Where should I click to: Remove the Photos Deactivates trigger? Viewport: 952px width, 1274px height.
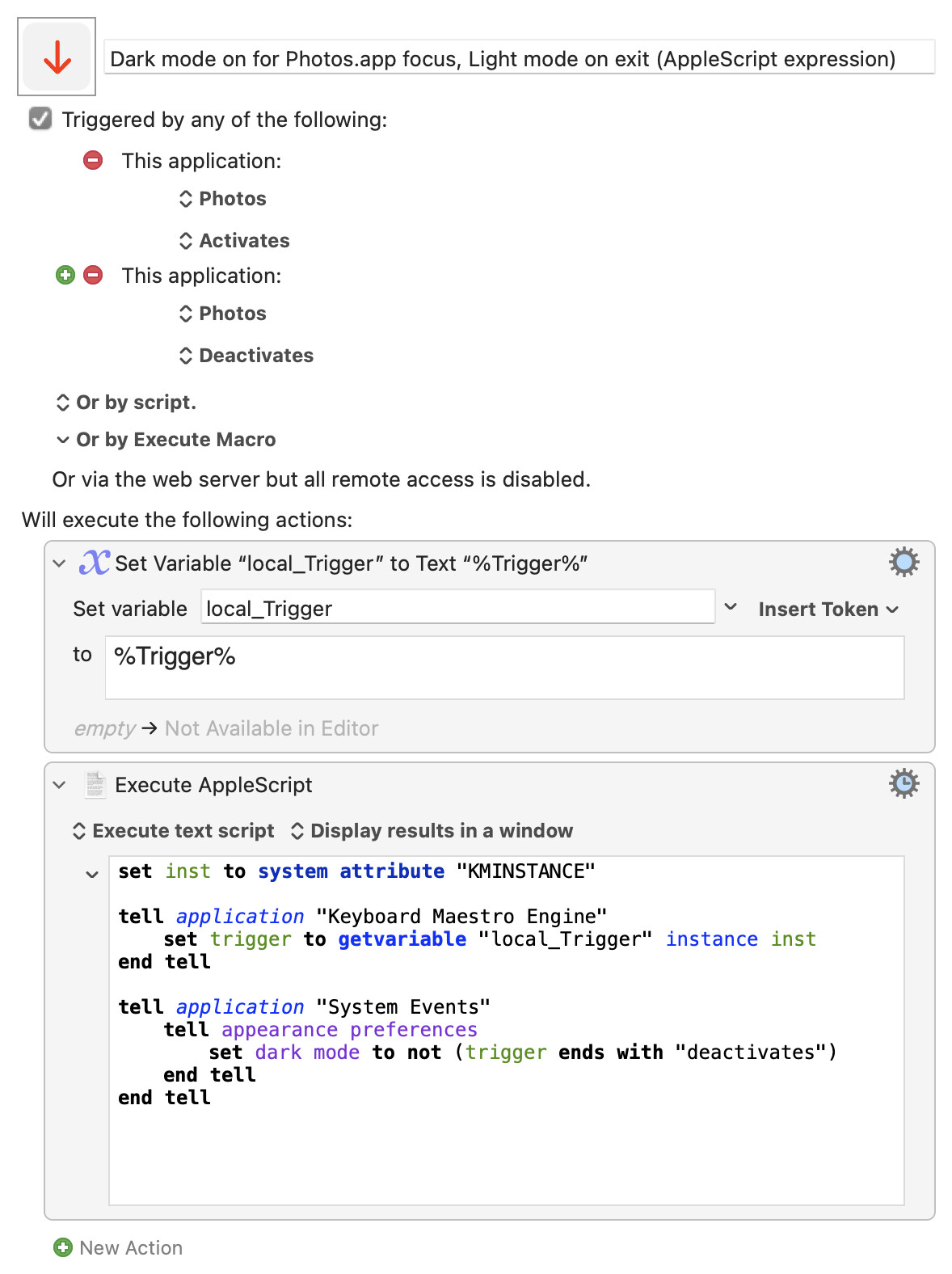click(x=93, y=275)
